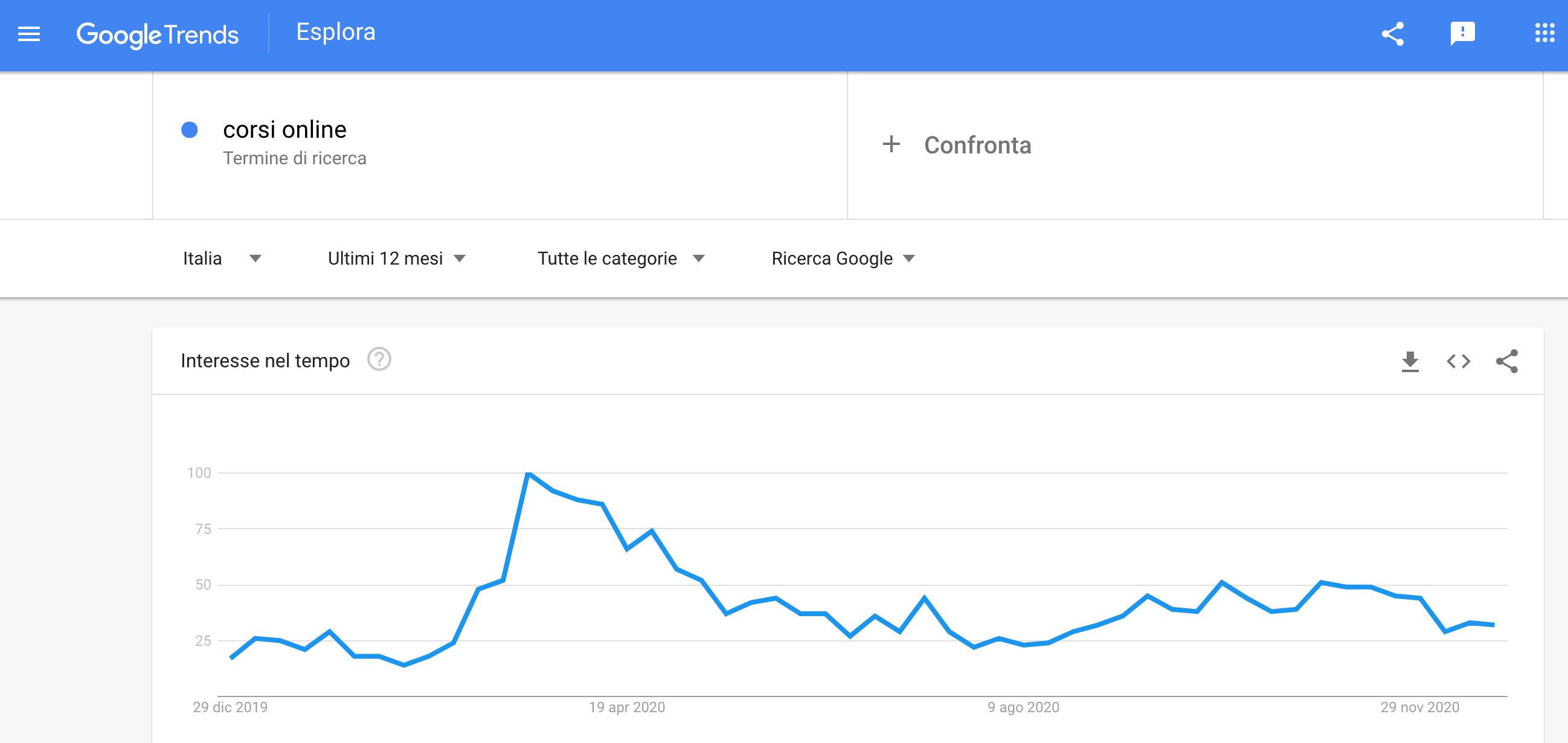
Task: Click the Google Trends logo
Action: click(x=157, y=34)
